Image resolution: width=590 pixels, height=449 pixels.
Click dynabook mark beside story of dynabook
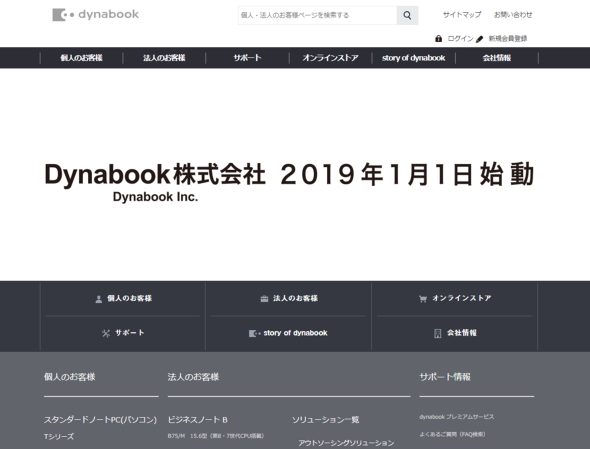[x=254, y=333]
